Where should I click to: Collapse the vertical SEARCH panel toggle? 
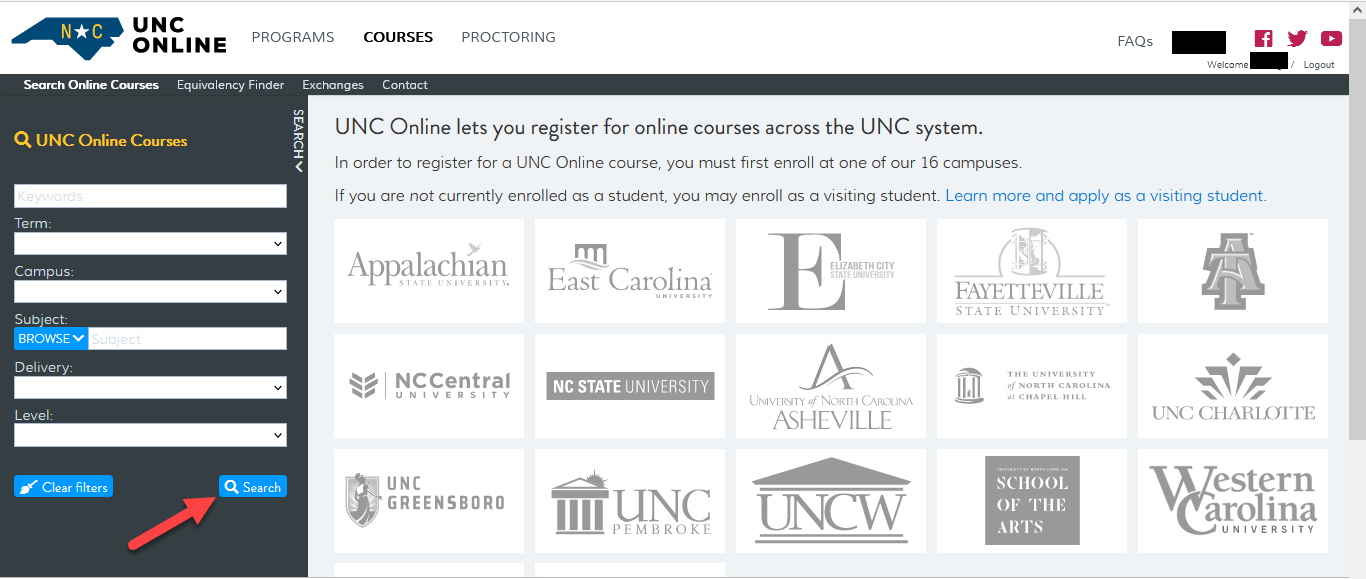pyautogui.click(x=297, y=140)
